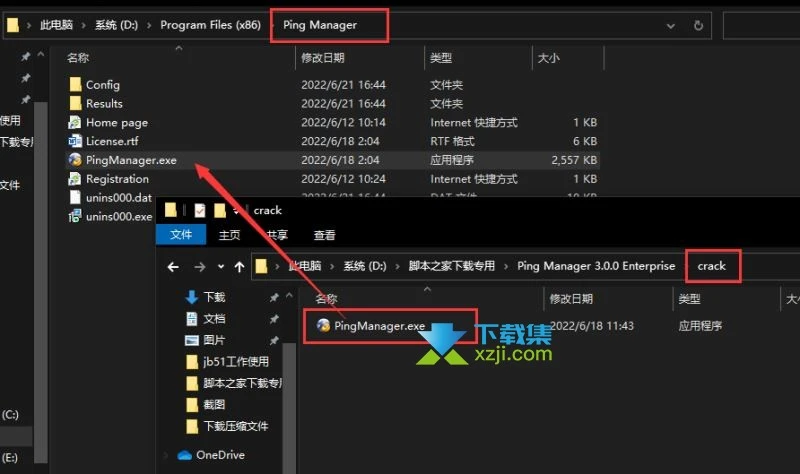Click 脚本之家下载专用 breadcrumb in crack window
Screen dimensions: 800x474
pos(452,266)
